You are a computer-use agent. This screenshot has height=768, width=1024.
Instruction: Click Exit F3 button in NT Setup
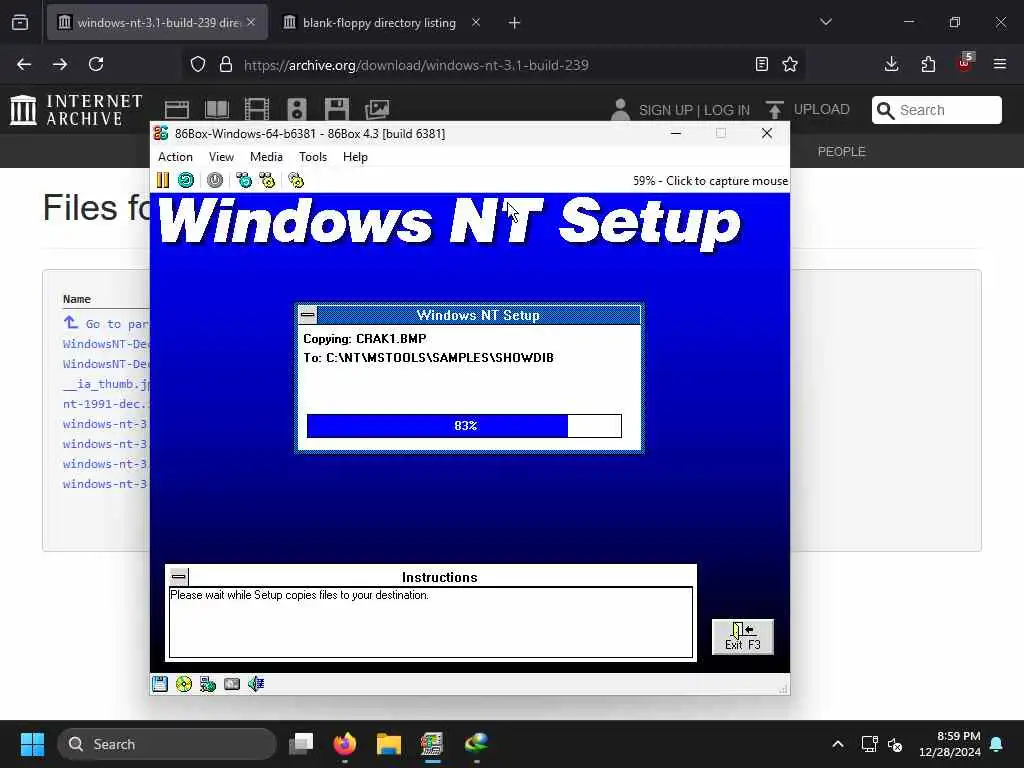tap(743, 637)
